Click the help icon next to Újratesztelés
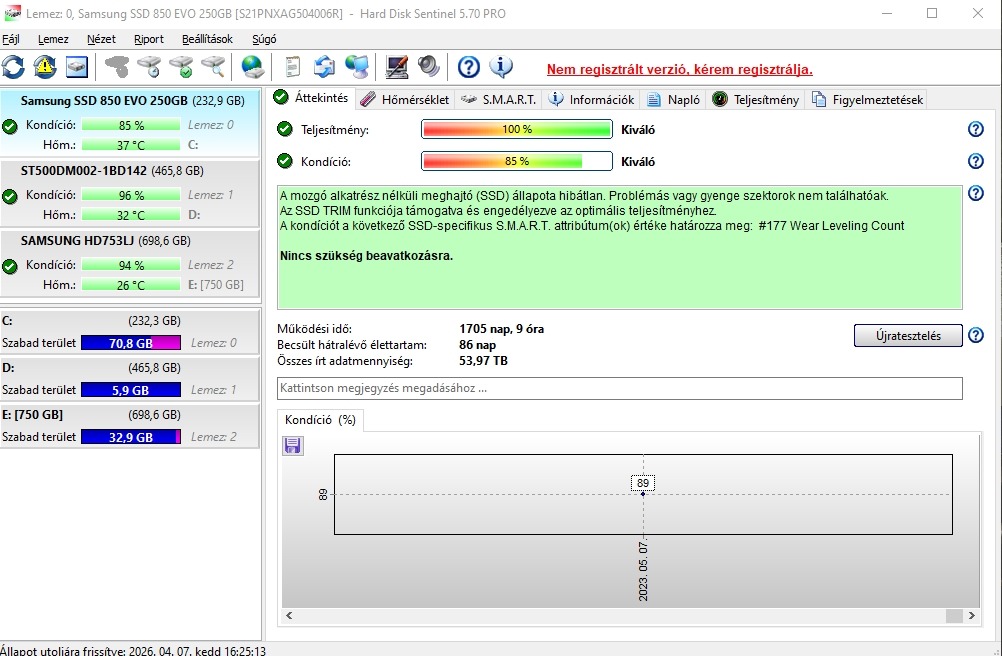Screen dimensions: 1002x656 975,335
